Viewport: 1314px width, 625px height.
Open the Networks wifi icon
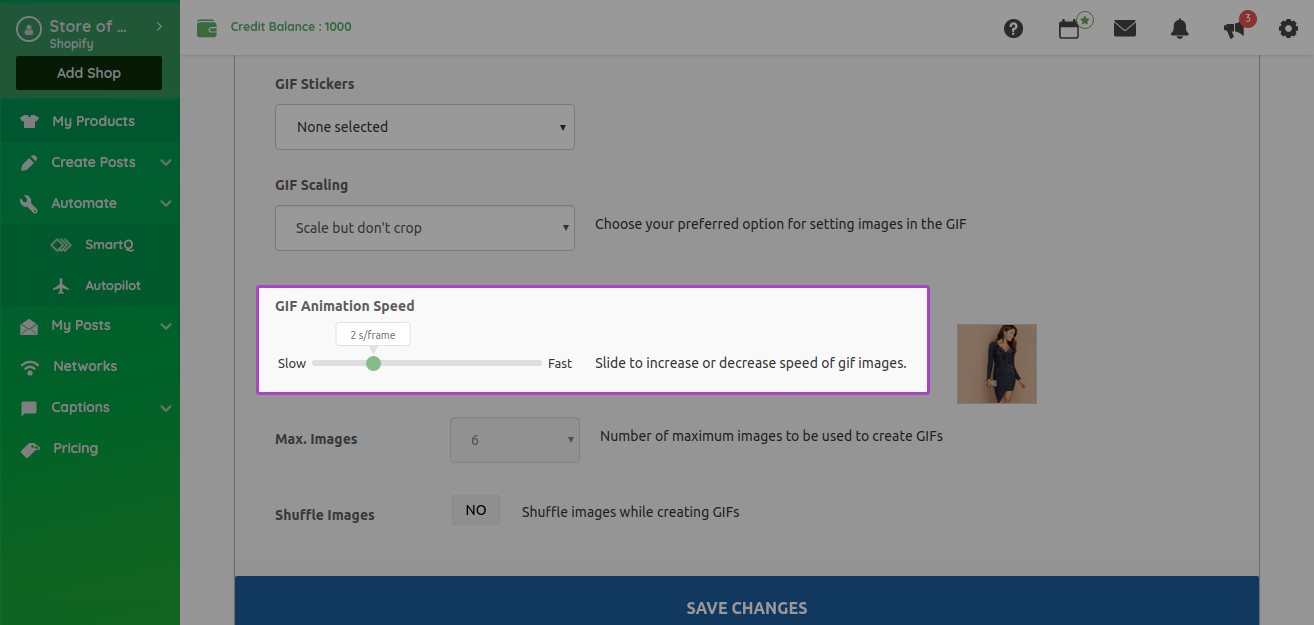pos(28,365)
